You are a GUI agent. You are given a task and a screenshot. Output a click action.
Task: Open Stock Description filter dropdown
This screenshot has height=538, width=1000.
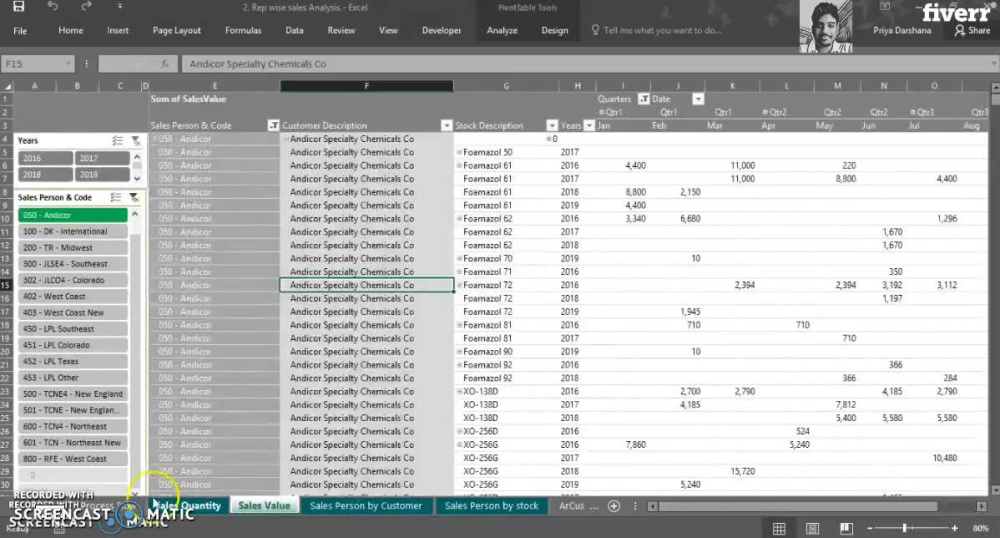[x=552, y=126]
